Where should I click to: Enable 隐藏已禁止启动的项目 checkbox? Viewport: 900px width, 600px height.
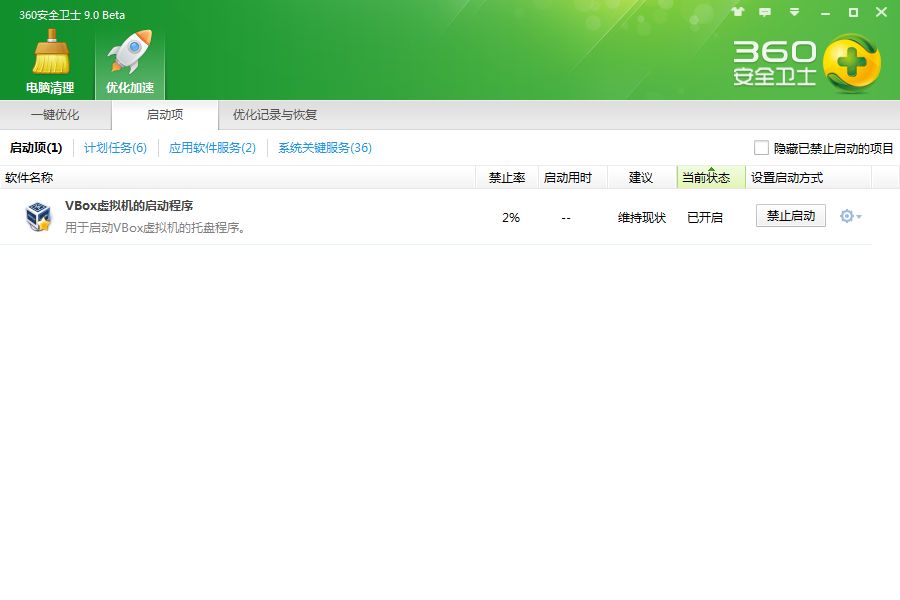[x=760, y=147]
